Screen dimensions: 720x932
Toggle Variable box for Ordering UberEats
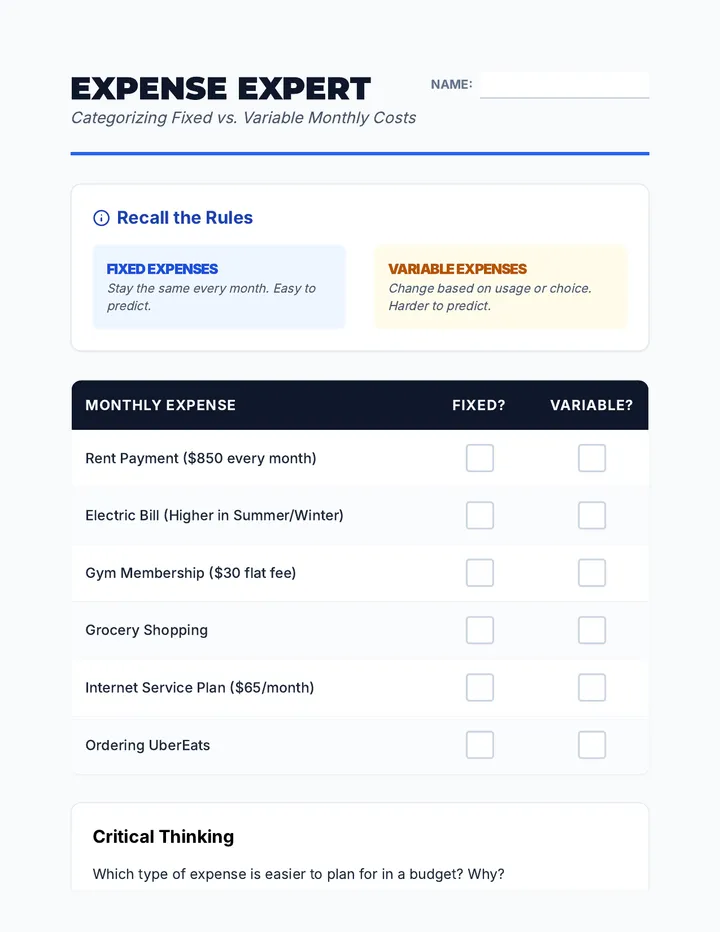pyautogui.click(x=592, y=745)
